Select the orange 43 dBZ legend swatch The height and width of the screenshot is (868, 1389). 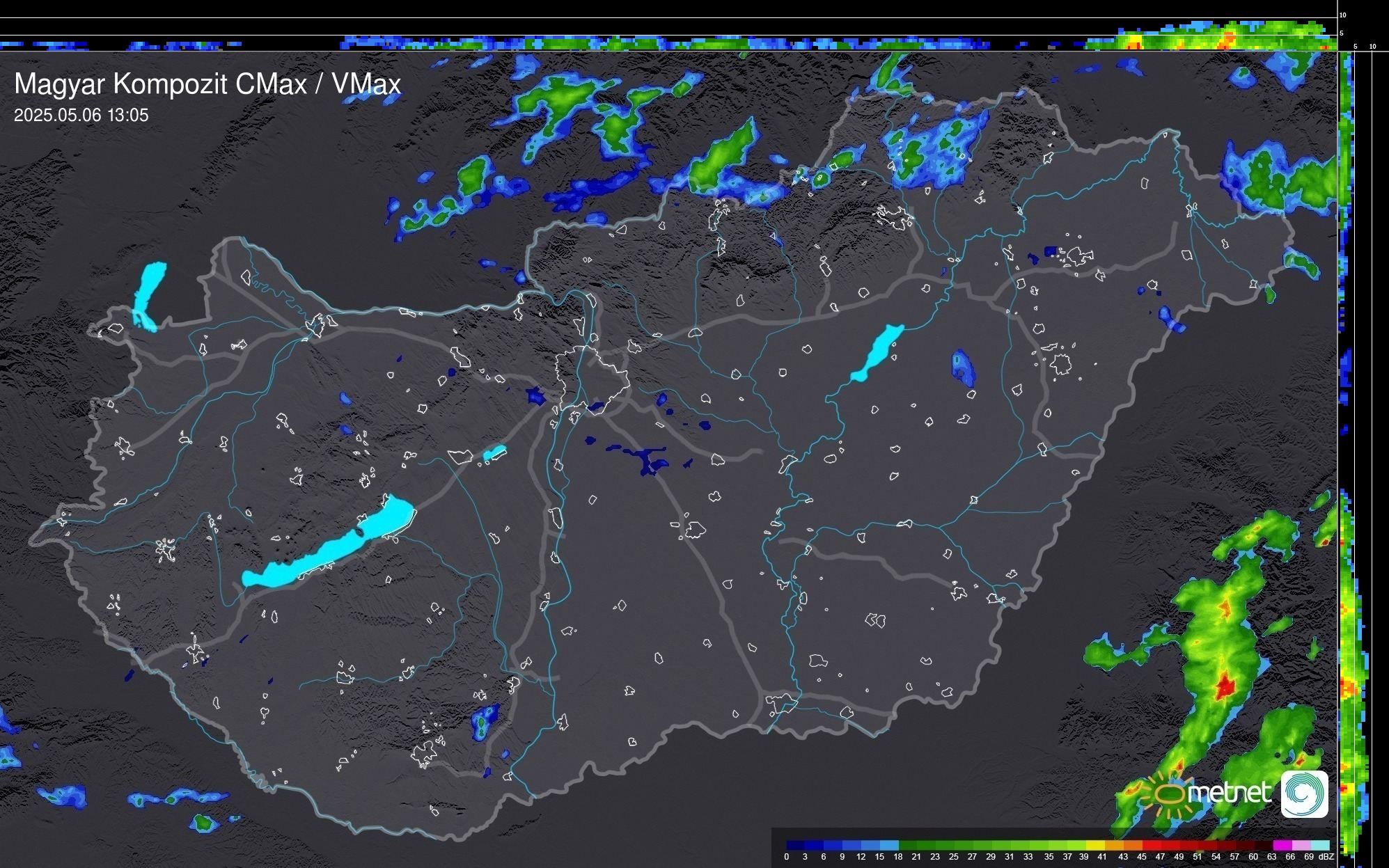click(x=1133, y=845)
